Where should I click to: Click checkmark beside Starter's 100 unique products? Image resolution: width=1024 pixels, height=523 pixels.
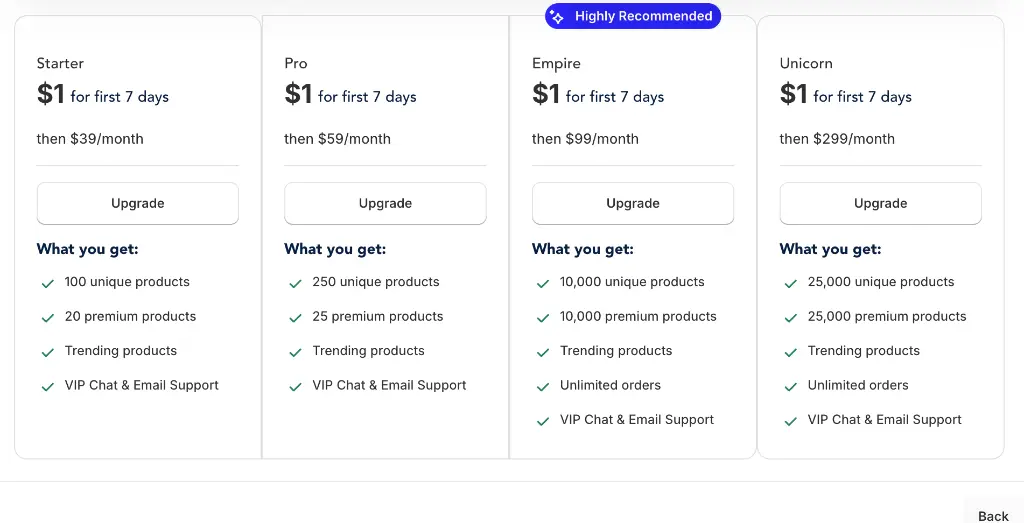[x=47, y=283]
